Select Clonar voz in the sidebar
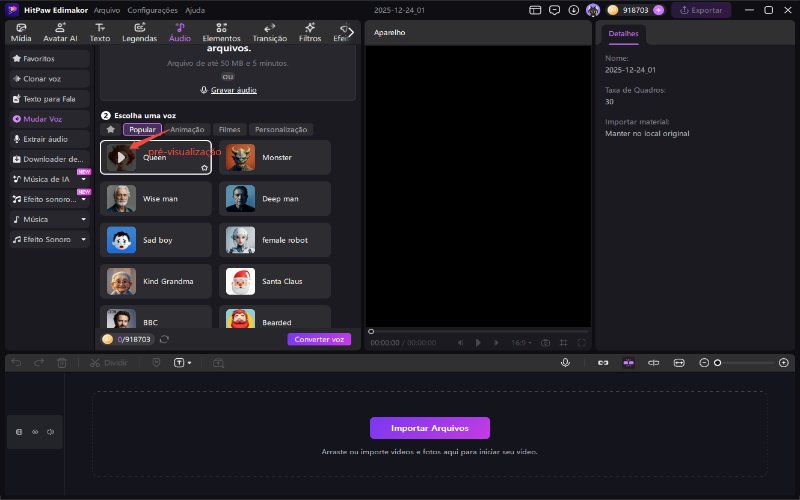 click(x=49, y=79)
